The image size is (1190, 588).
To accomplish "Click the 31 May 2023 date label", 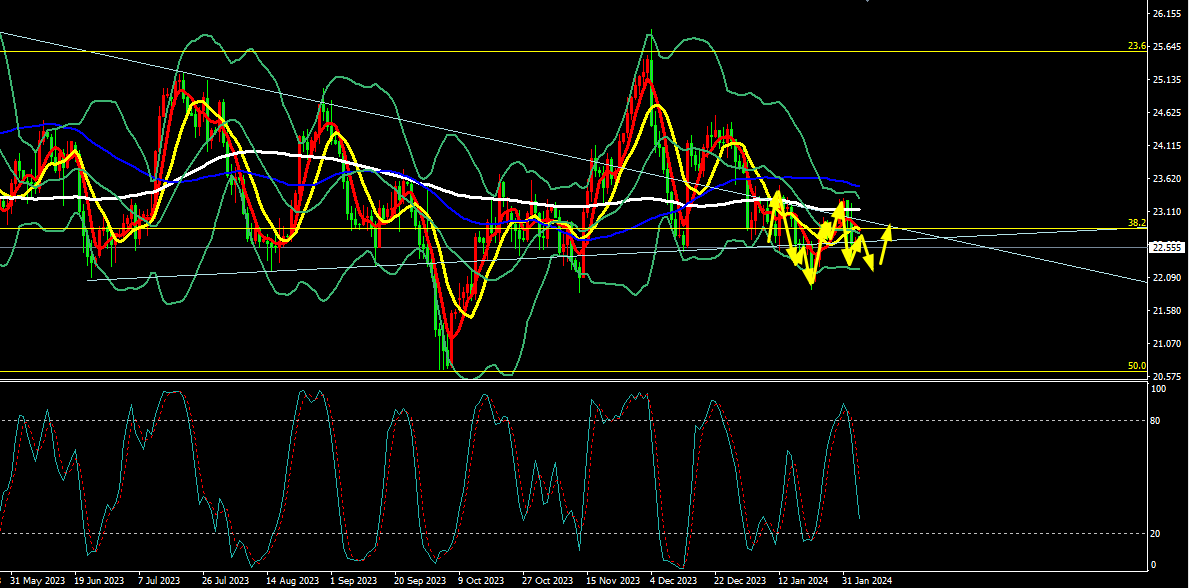I will pyautogui.click(x=39, y=580).
